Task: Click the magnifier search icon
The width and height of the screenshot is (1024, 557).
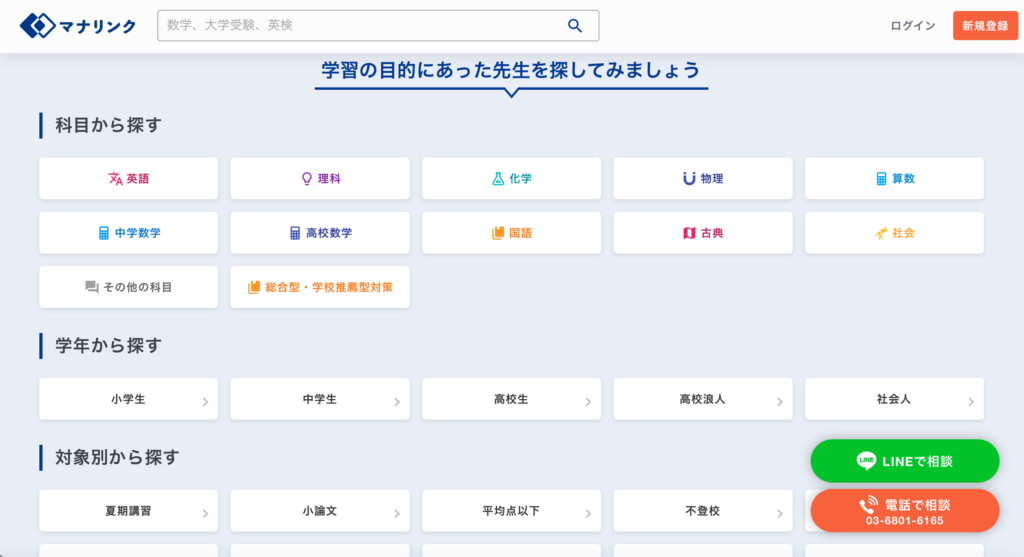Action: pos(574,26)
